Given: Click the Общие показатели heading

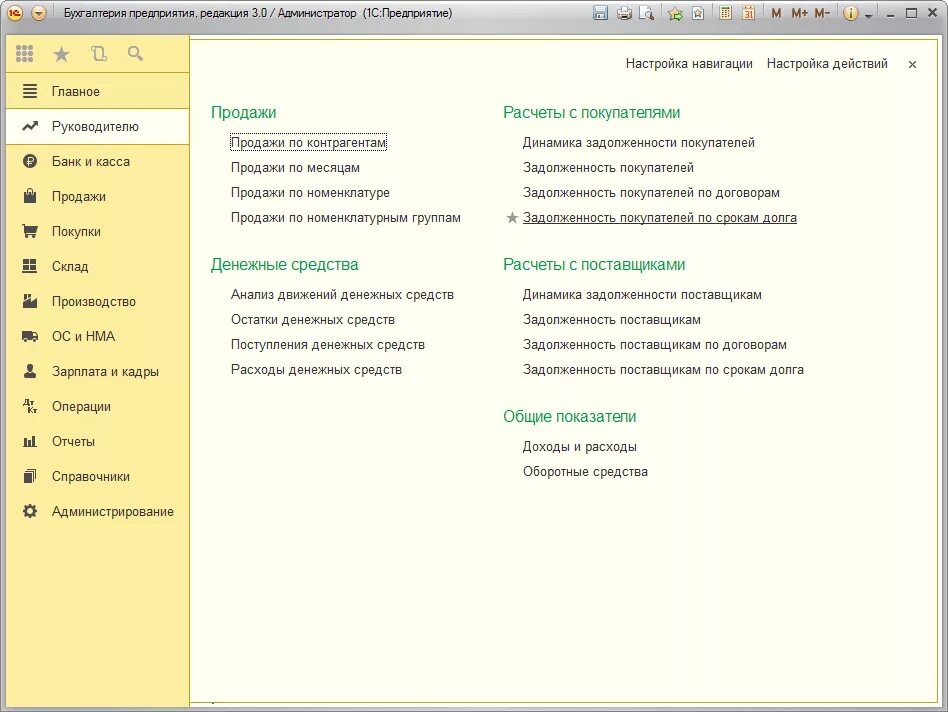Looking at the screenshot, I should [x=570, y=416].
